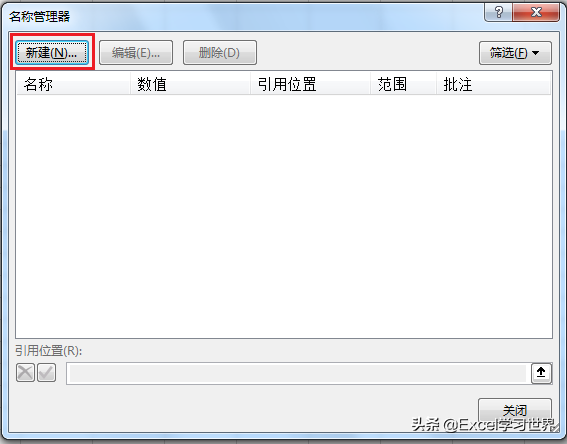Click the 新建(N)... button
Viewport: 567px width, 444px height.
tap(52, 53)
